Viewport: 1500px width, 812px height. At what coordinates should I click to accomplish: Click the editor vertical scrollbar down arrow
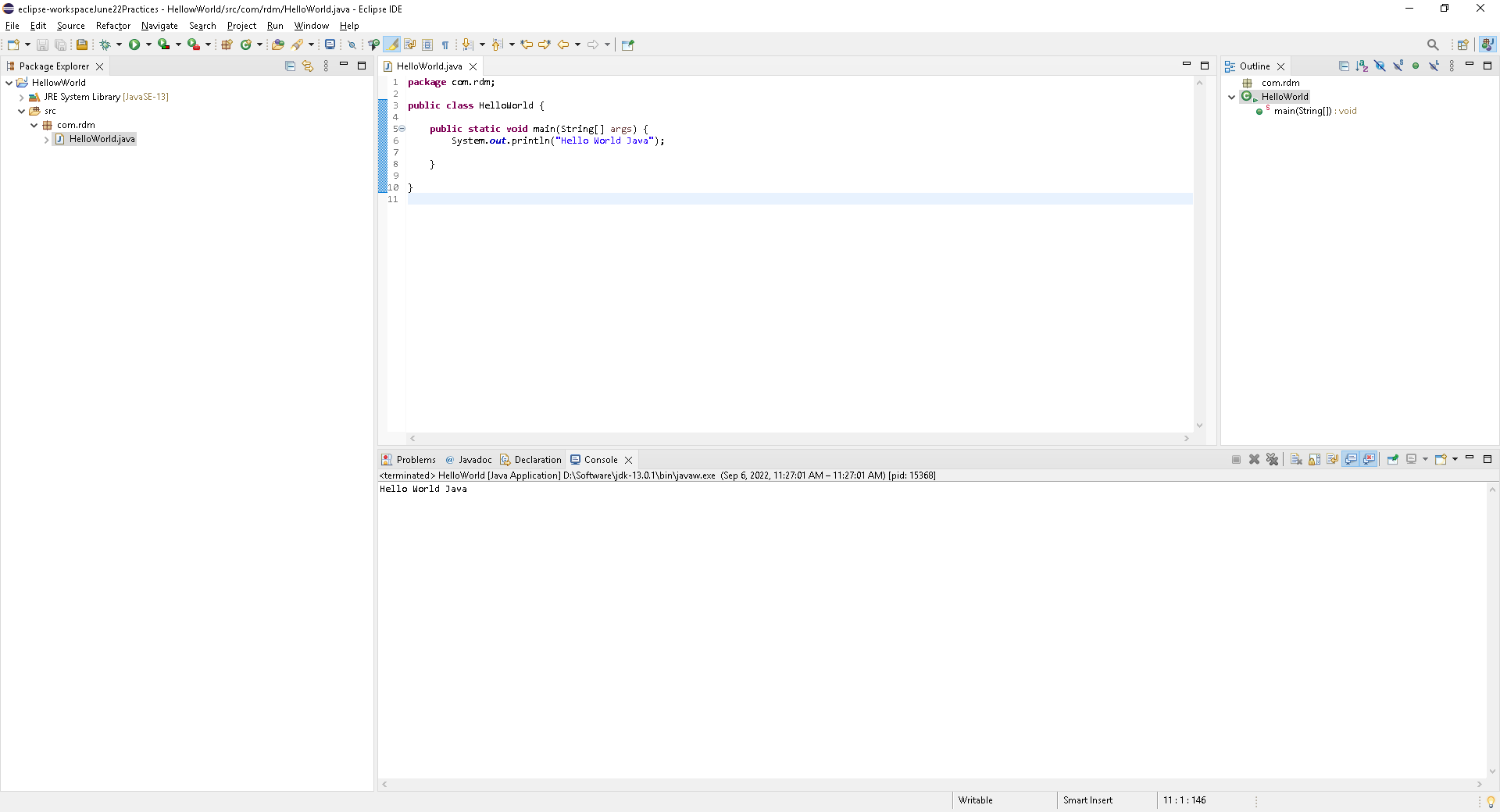(1199, 426)
